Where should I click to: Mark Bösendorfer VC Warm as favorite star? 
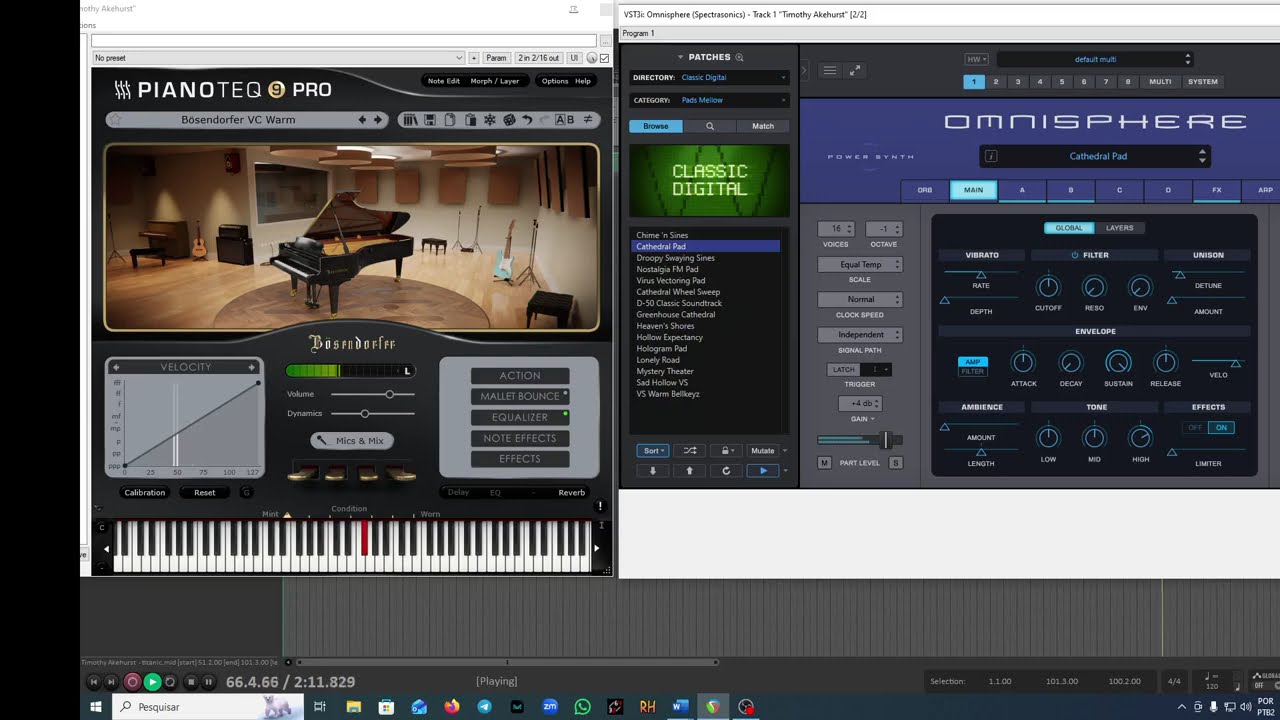(115, 120)
